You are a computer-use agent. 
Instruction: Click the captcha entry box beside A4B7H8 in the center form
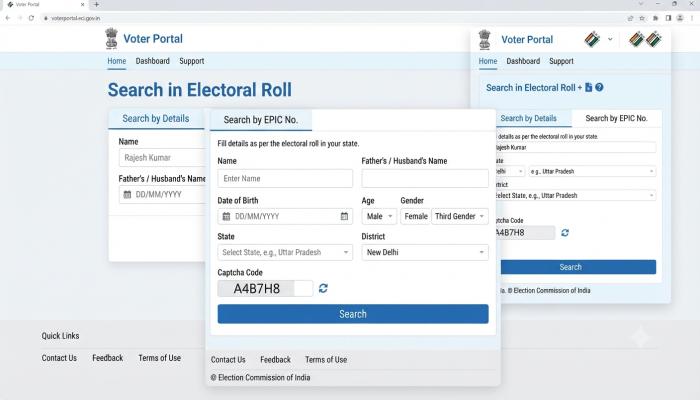click(x=304, y=288)
